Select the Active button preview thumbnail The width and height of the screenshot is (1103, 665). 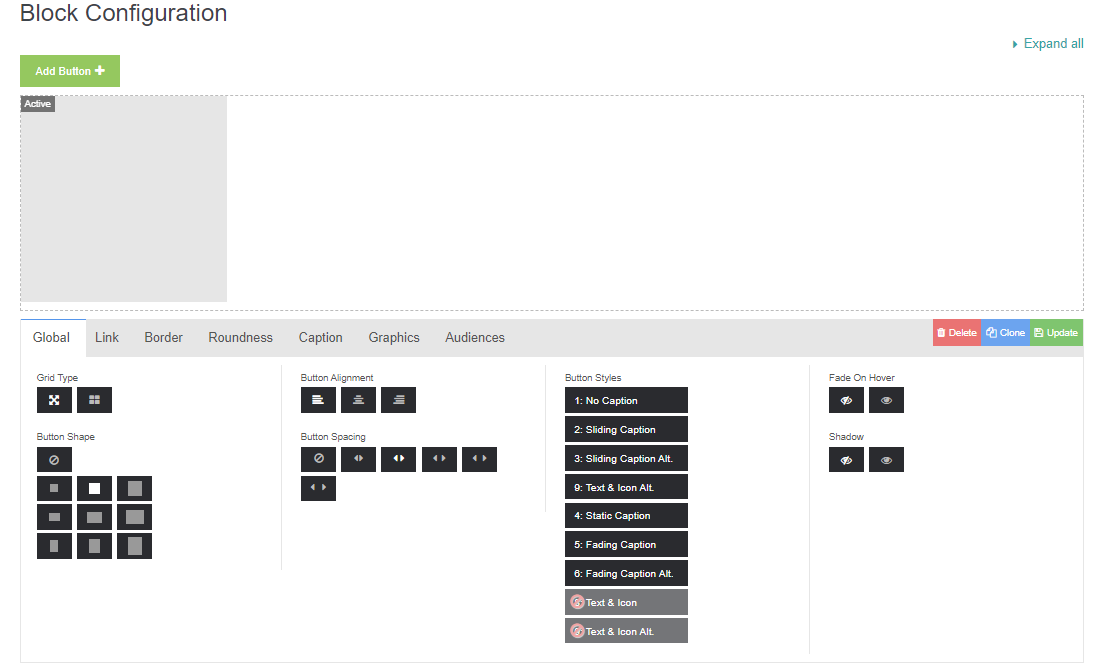pos(123,198)
